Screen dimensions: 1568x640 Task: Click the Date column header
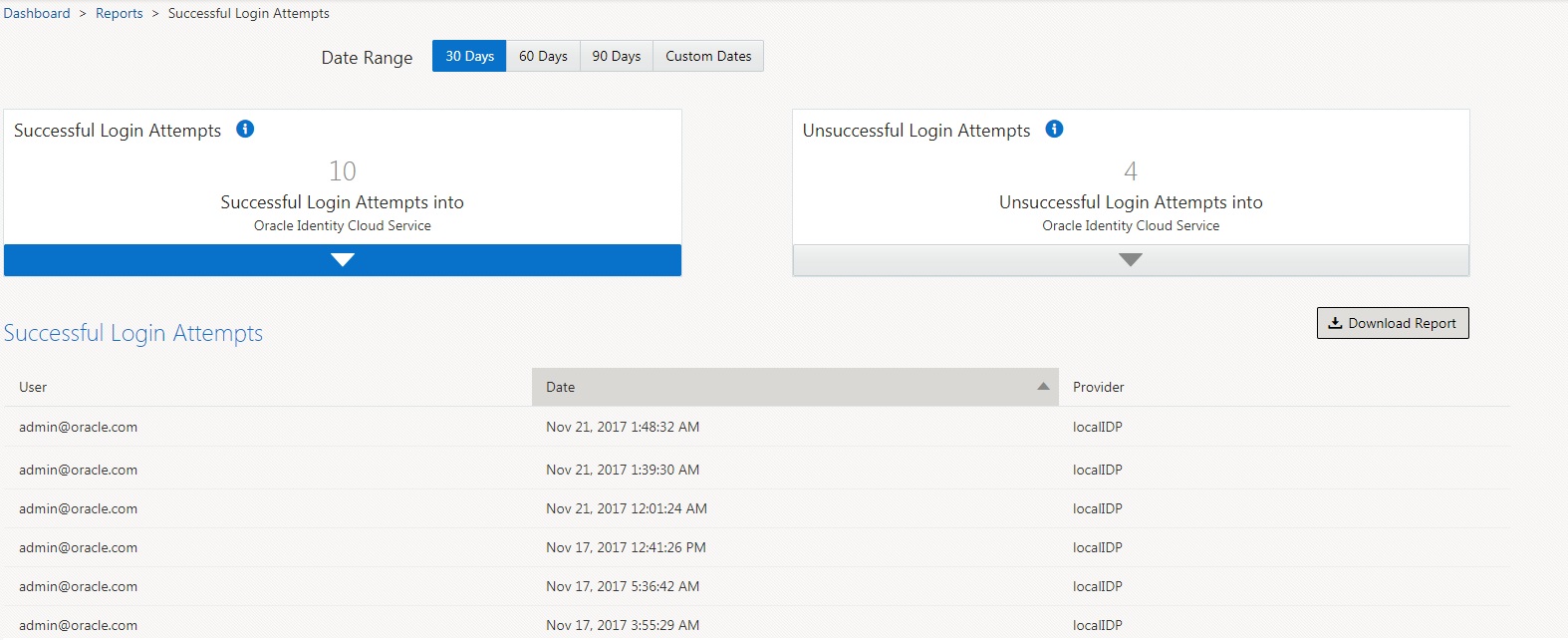pyautogui.click(x=561, y=387)
